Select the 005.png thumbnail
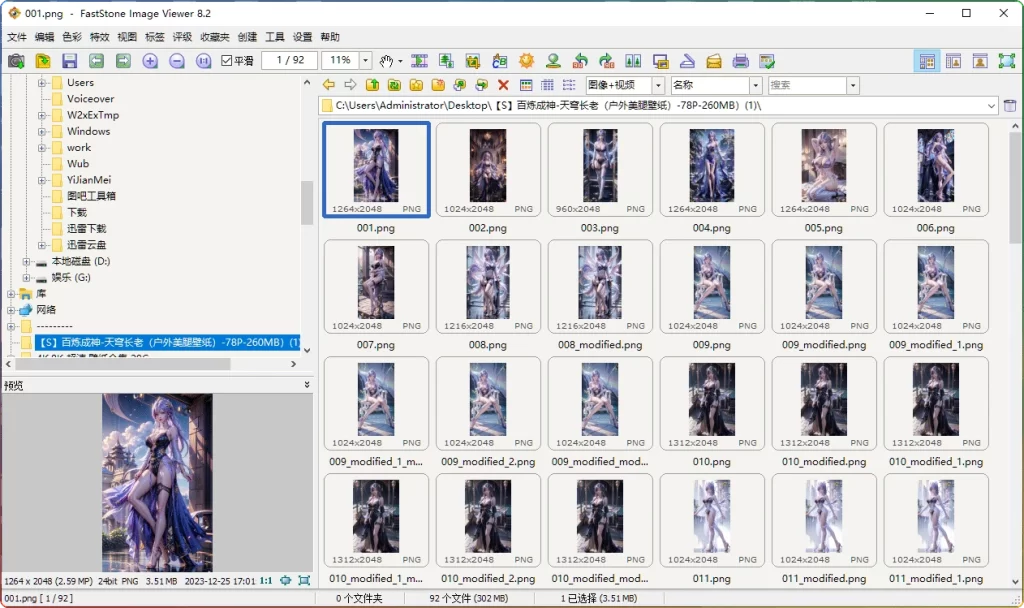 [x=823, y=168]
